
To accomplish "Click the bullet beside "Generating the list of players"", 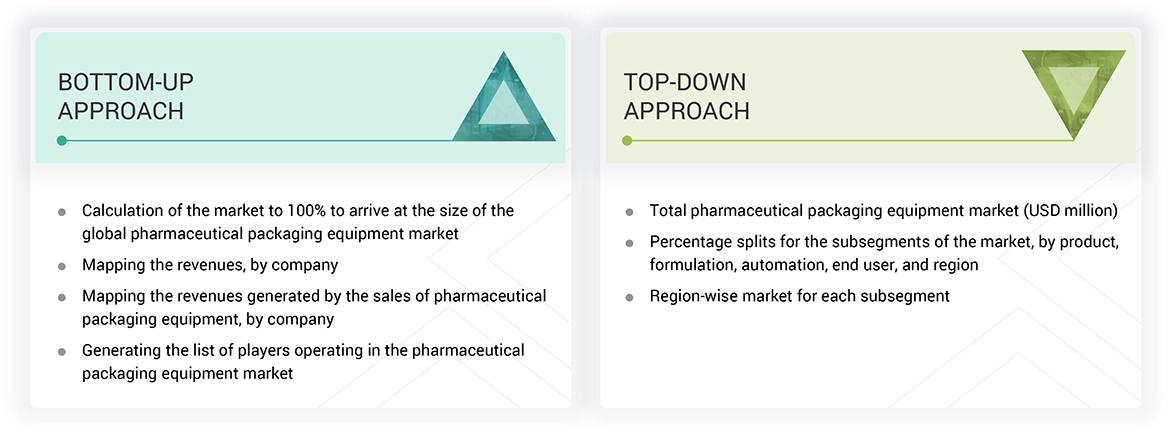I will (62, 351).
